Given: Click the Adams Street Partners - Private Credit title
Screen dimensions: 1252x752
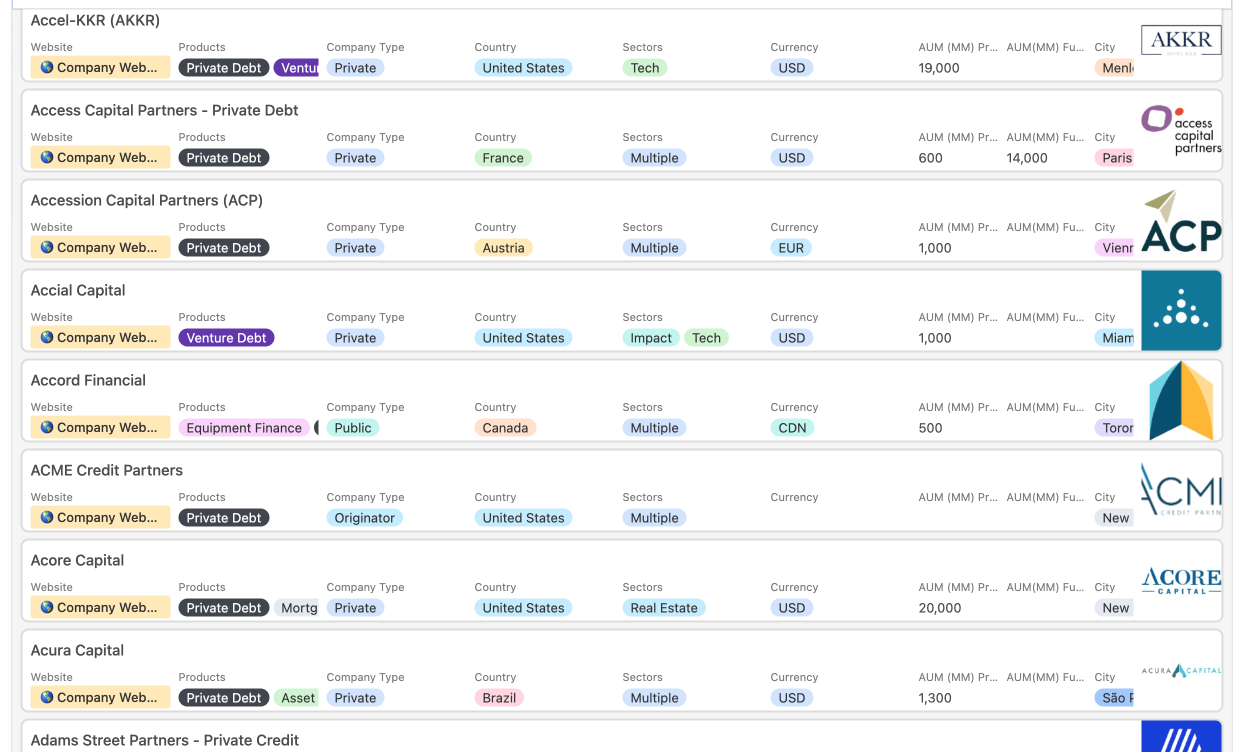Looking at the screenshot, I should [165, 741].
